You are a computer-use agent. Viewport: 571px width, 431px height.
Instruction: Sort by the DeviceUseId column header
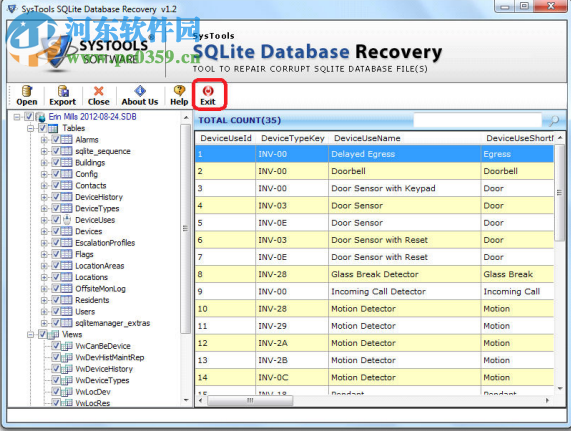[226, 138]
